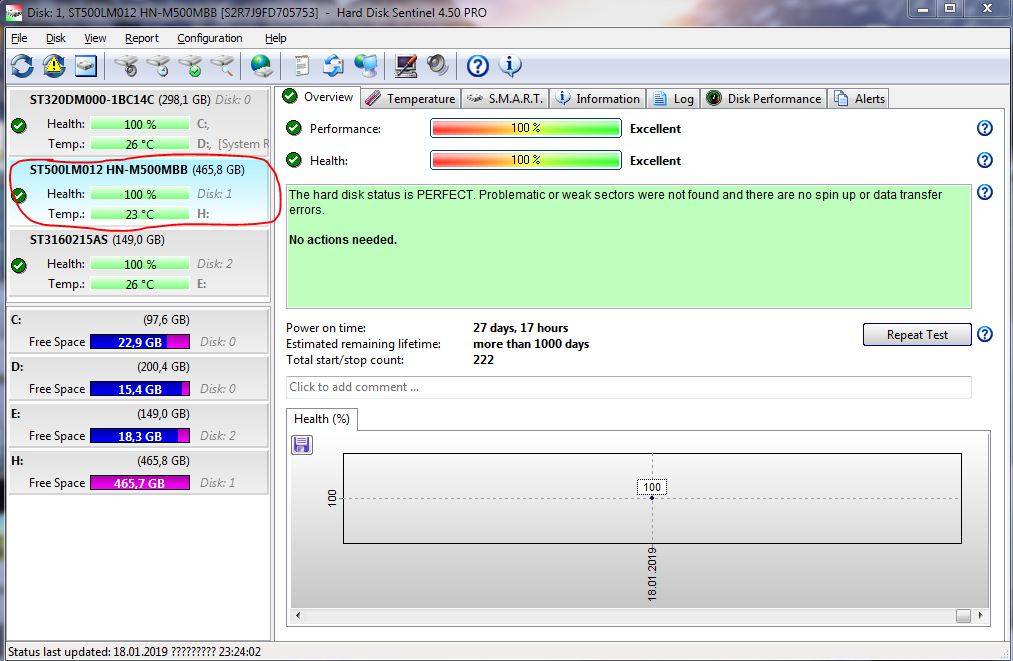Click the 'more than 1000 days' lifetime value
The height and width of the screenshot is (661, 1013).
(530, 344)
